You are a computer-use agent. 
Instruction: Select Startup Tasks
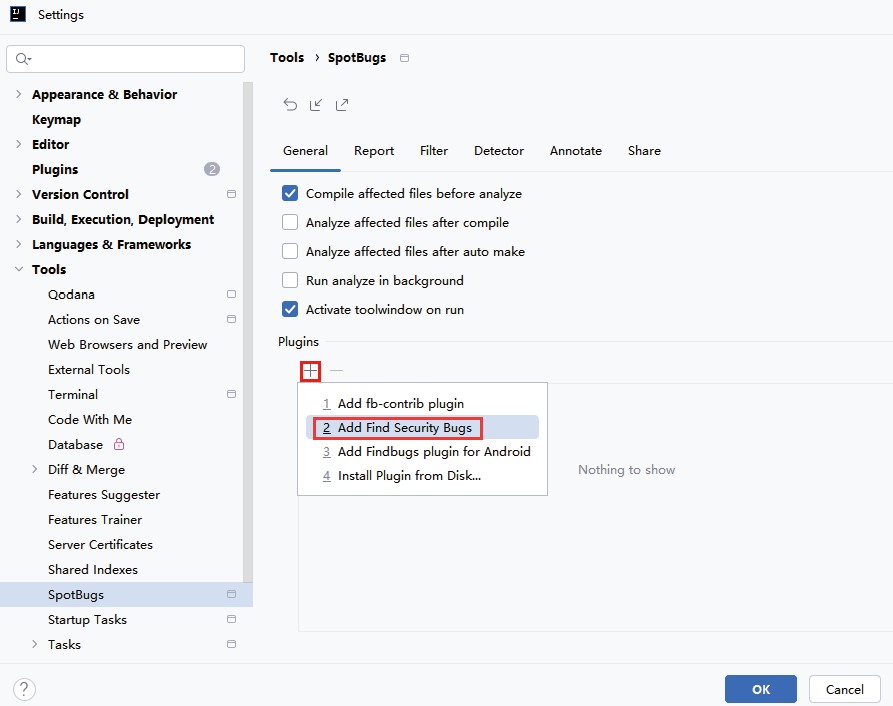87,619
